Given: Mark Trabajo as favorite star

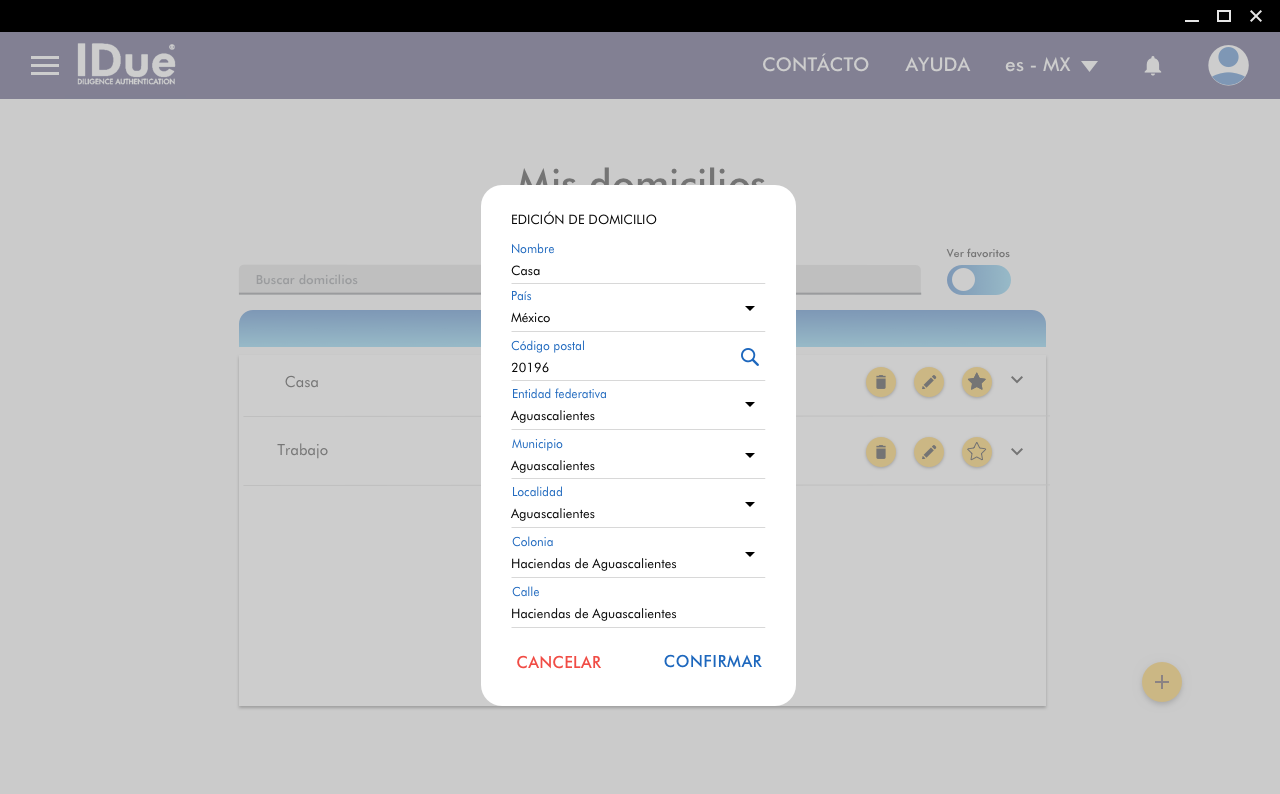Looking at the screenshot, I should [x=977, y=452].
